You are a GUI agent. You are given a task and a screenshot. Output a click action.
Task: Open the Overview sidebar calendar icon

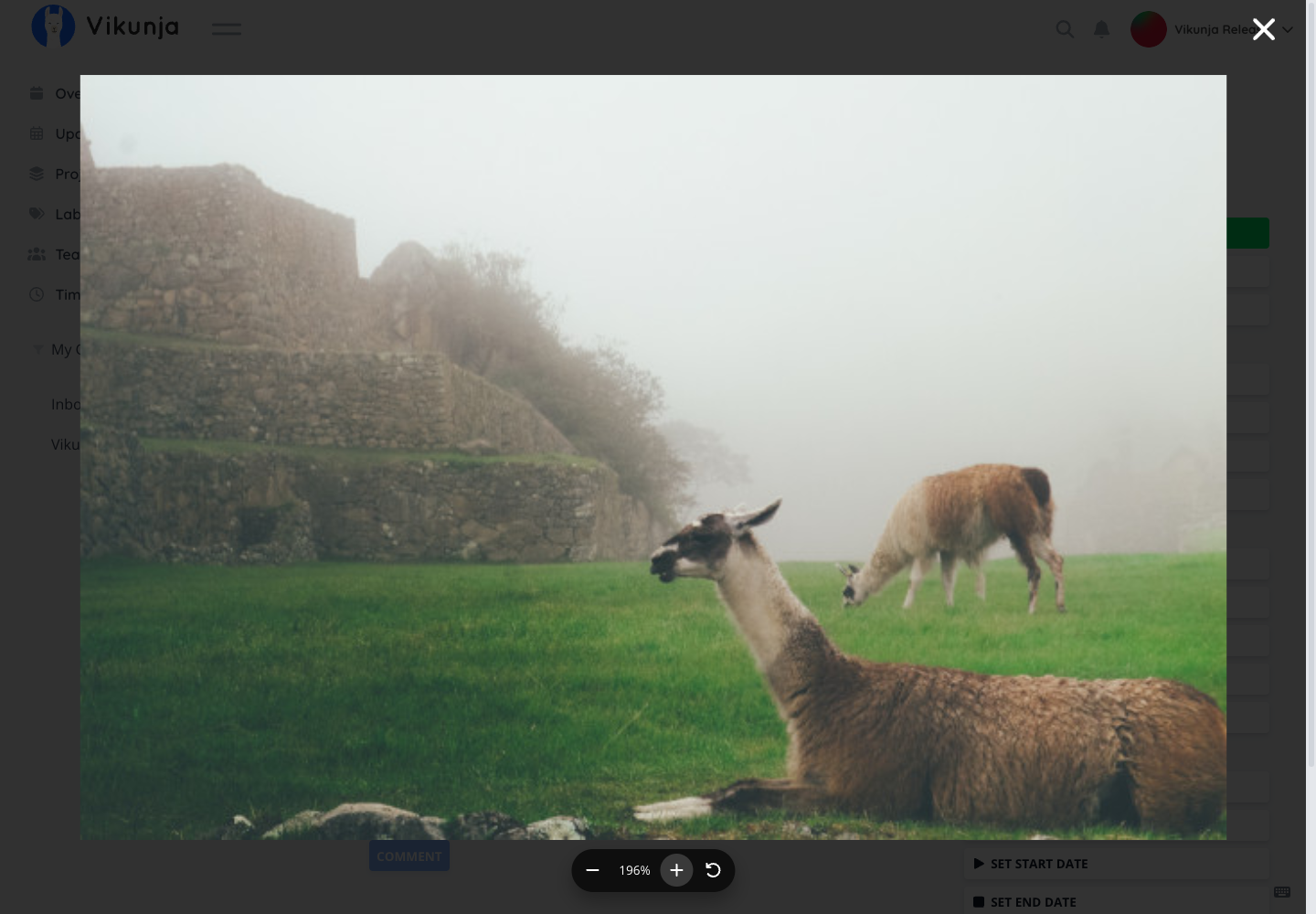pos(37,93)
